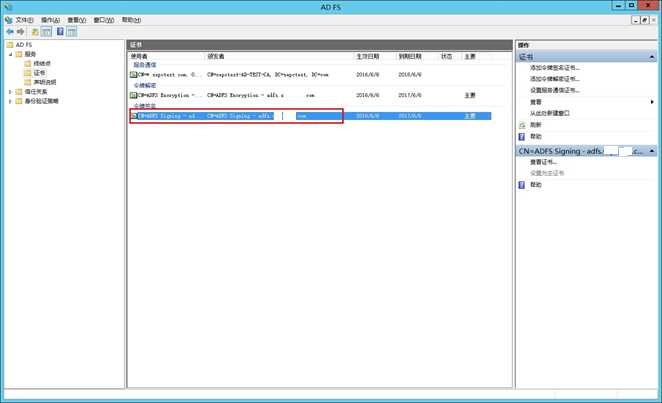This screenshot has height=403, width=662.
Task: Click the 颁发者 column header
Action: (x=215, y=56)
